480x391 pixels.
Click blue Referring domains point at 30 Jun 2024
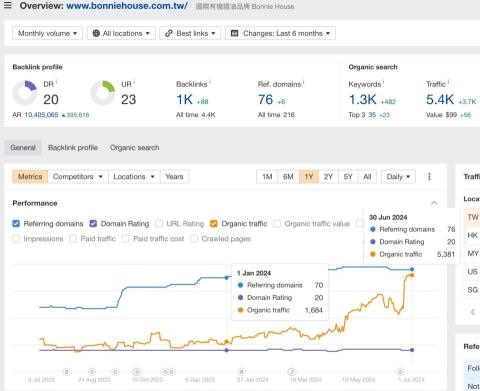pos(412,269)
